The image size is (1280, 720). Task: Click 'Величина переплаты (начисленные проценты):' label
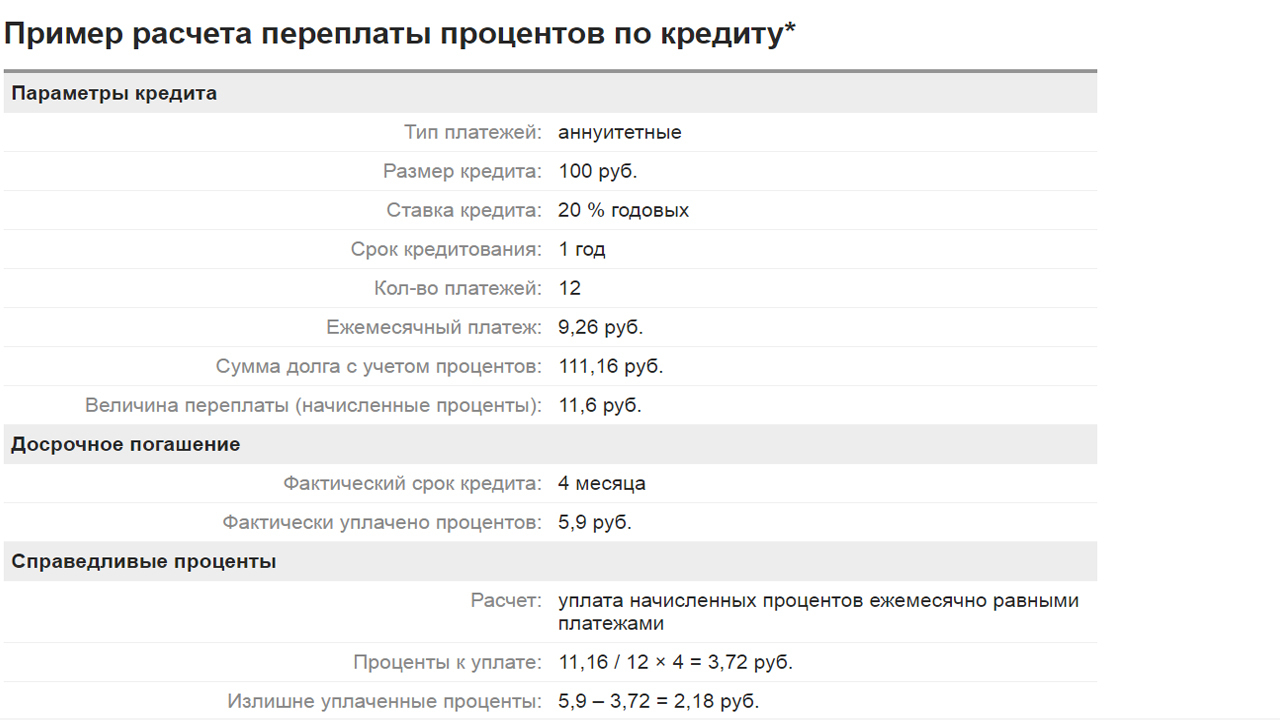point(314,405)
